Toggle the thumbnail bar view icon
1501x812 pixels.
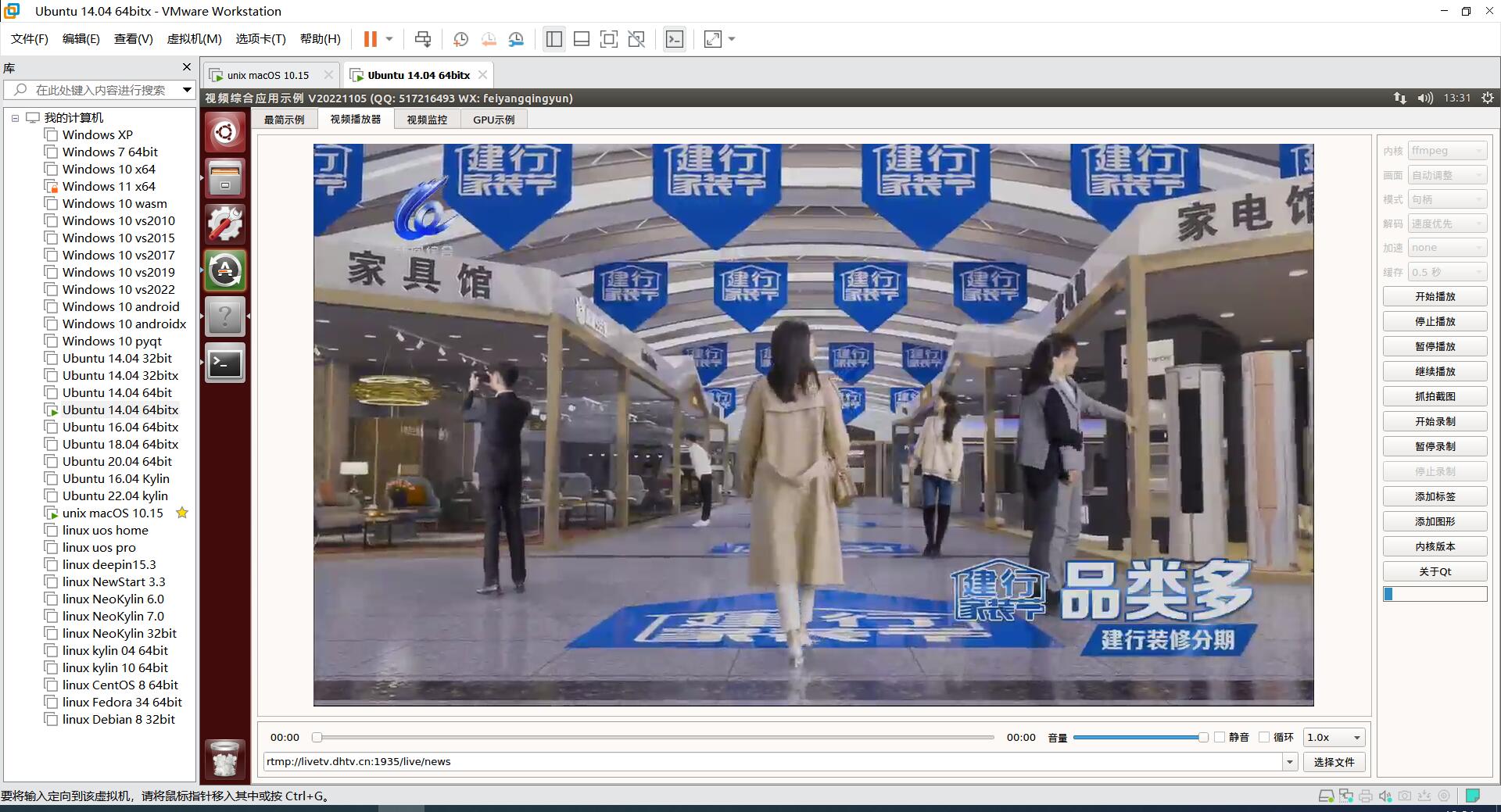tap(582, 39)
